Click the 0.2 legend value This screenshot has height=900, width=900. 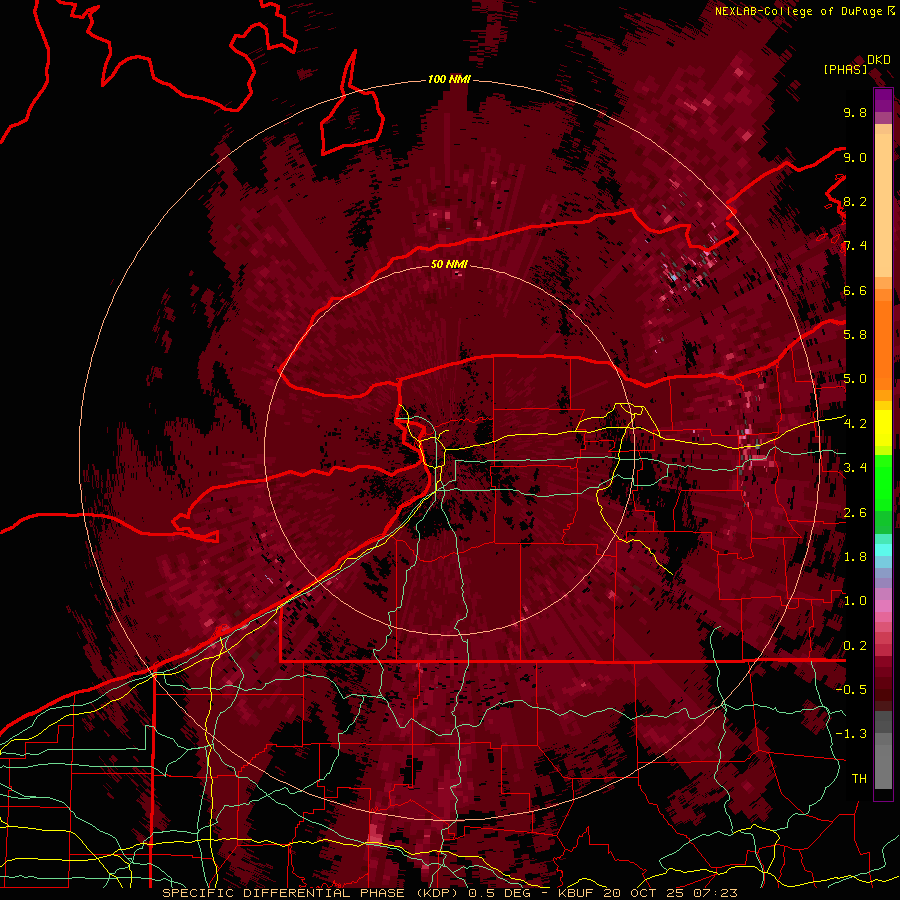tap(855, 646)
